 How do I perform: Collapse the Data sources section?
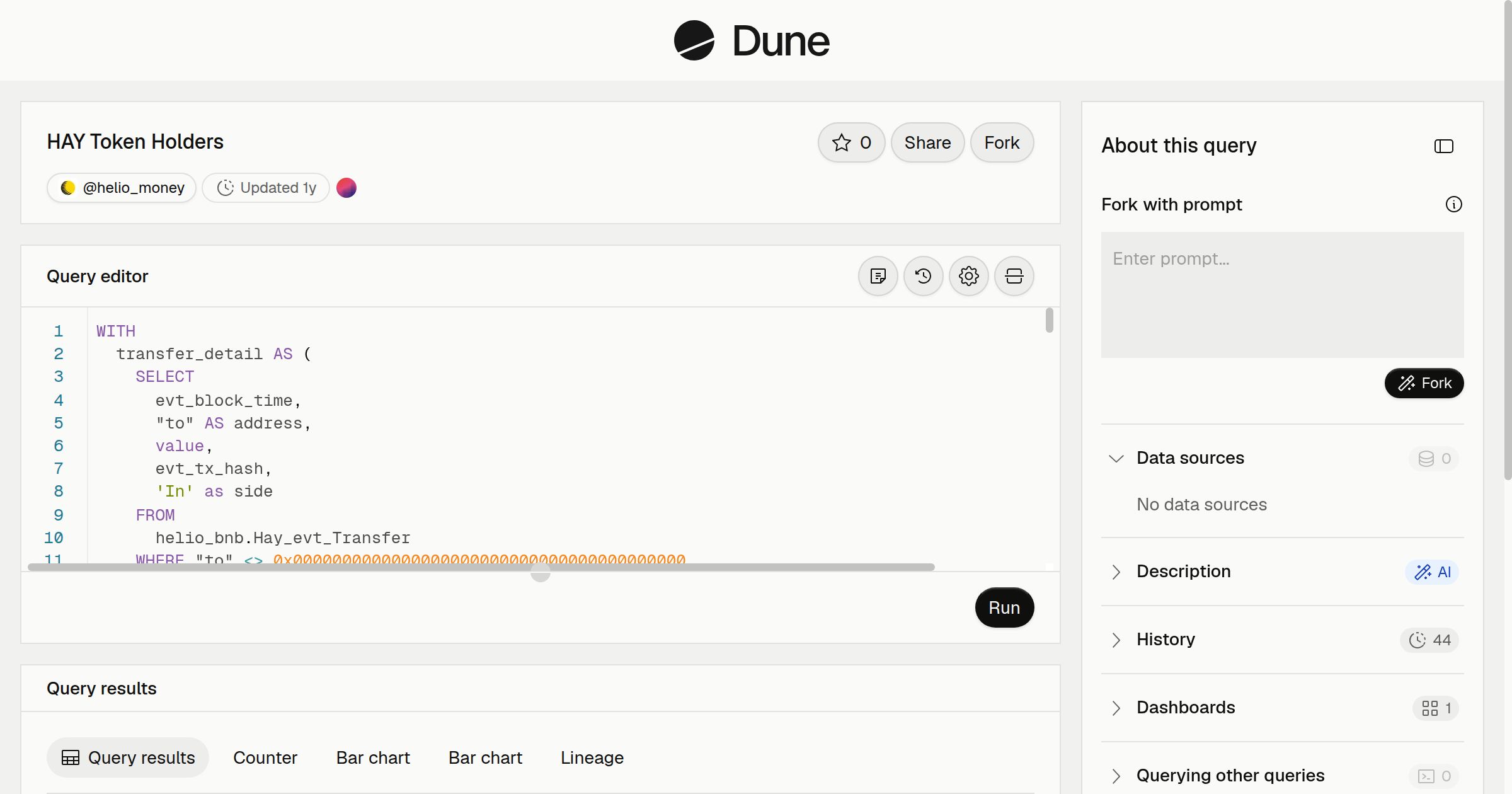pyautogui.click(x=1116, y=458)
